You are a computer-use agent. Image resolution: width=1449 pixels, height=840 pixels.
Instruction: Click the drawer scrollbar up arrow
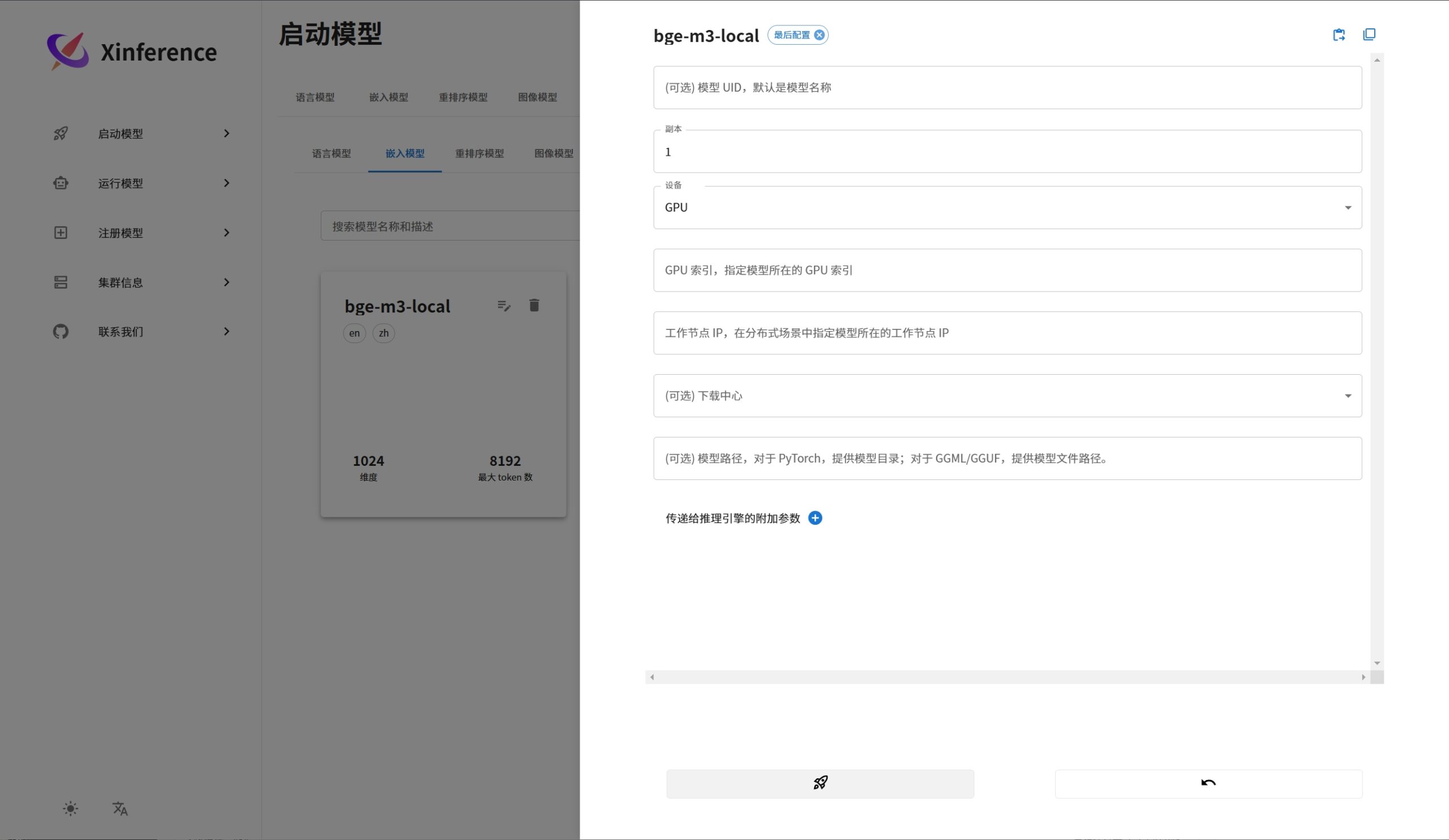(1377, 60)
